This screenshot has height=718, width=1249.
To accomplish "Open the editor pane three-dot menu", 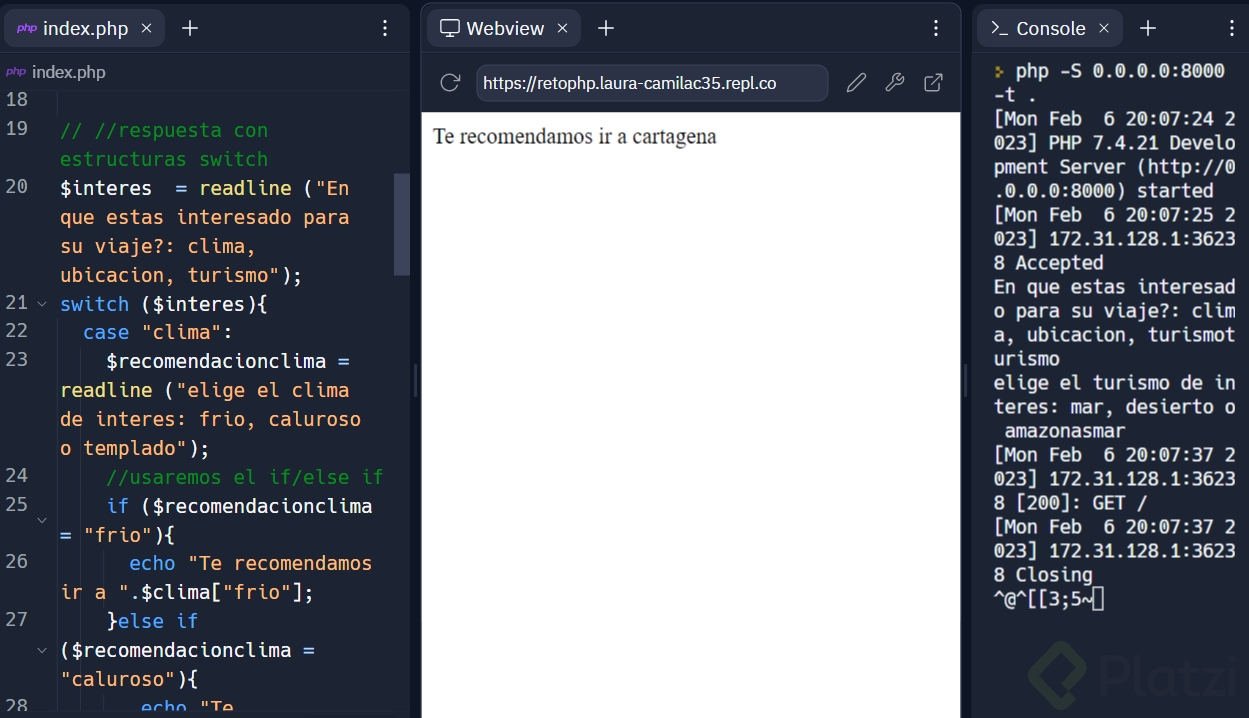I will 385,28.
